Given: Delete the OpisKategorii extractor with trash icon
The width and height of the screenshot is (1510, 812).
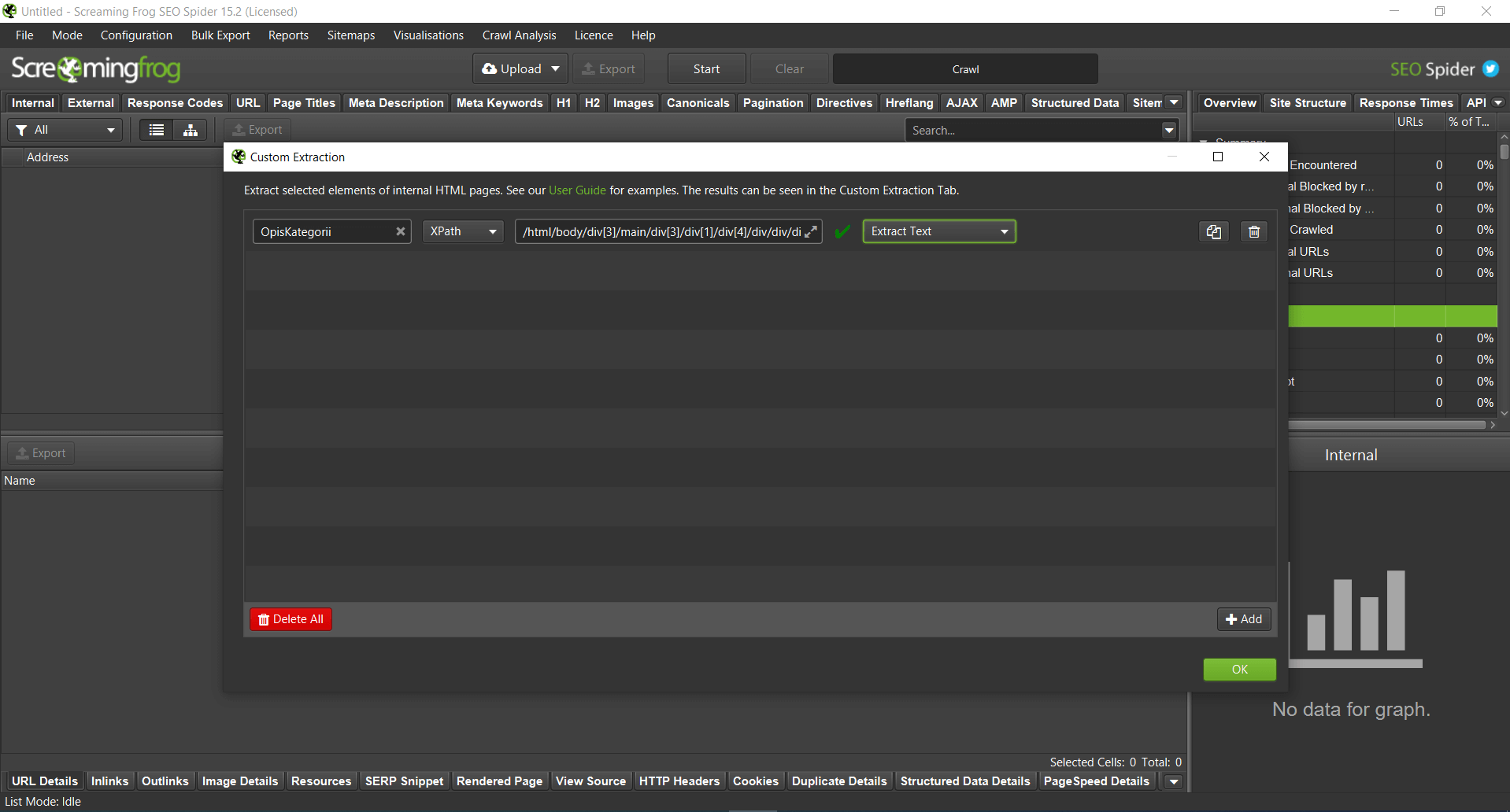Looking at the screenshot, I should [1254, 231].
